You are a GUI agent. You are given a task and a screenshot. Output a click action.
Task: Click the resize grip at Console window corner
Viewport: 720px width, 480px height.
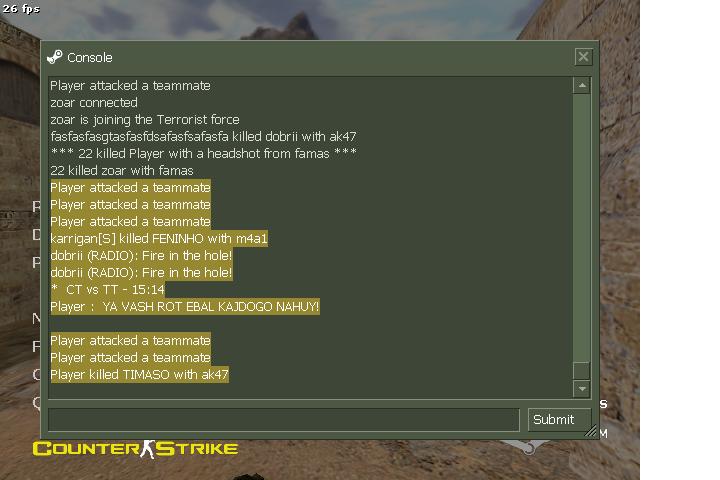coord(591,431)
